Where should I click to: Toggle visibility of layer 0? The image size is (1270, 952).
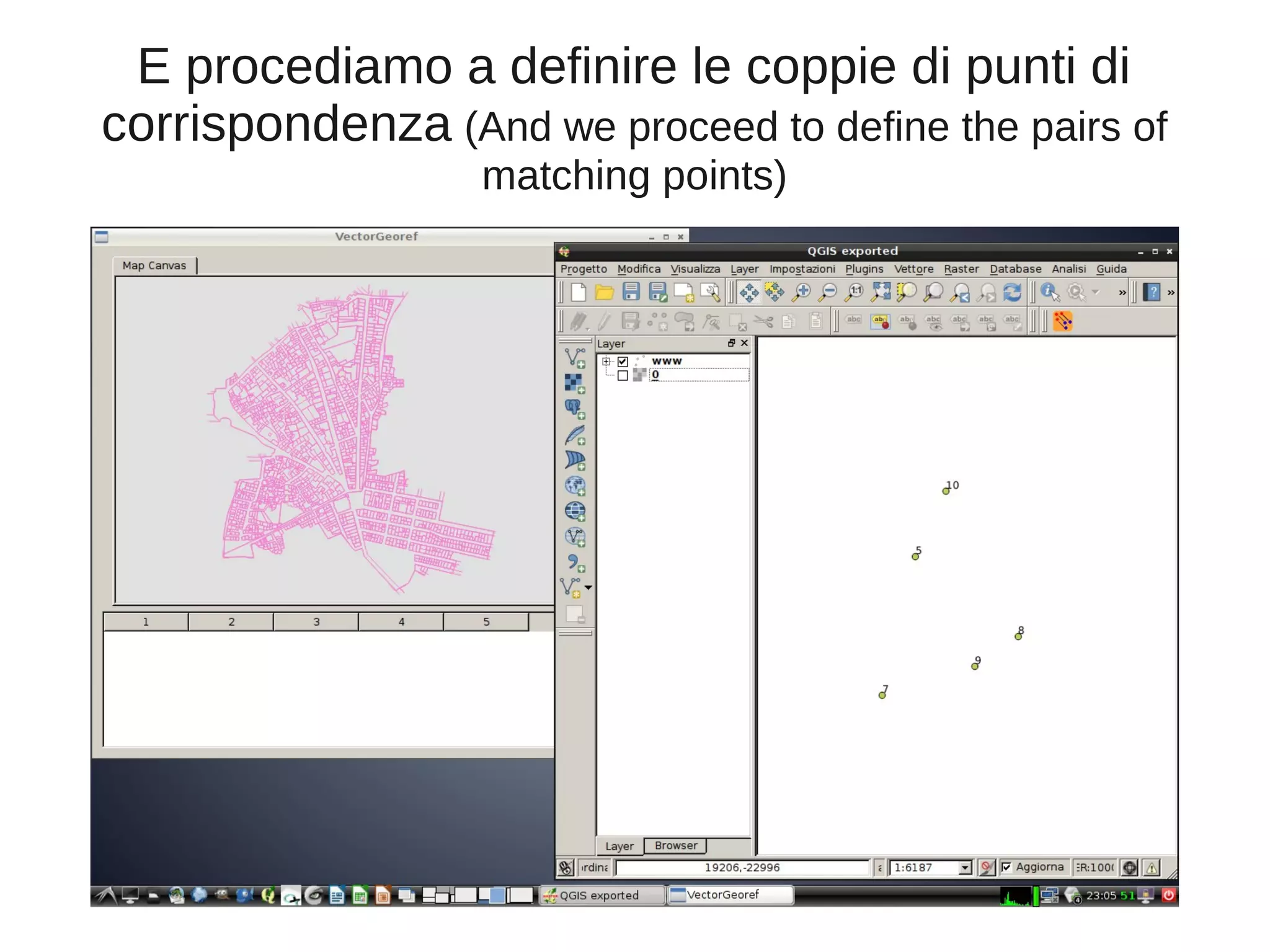[623, 375]
